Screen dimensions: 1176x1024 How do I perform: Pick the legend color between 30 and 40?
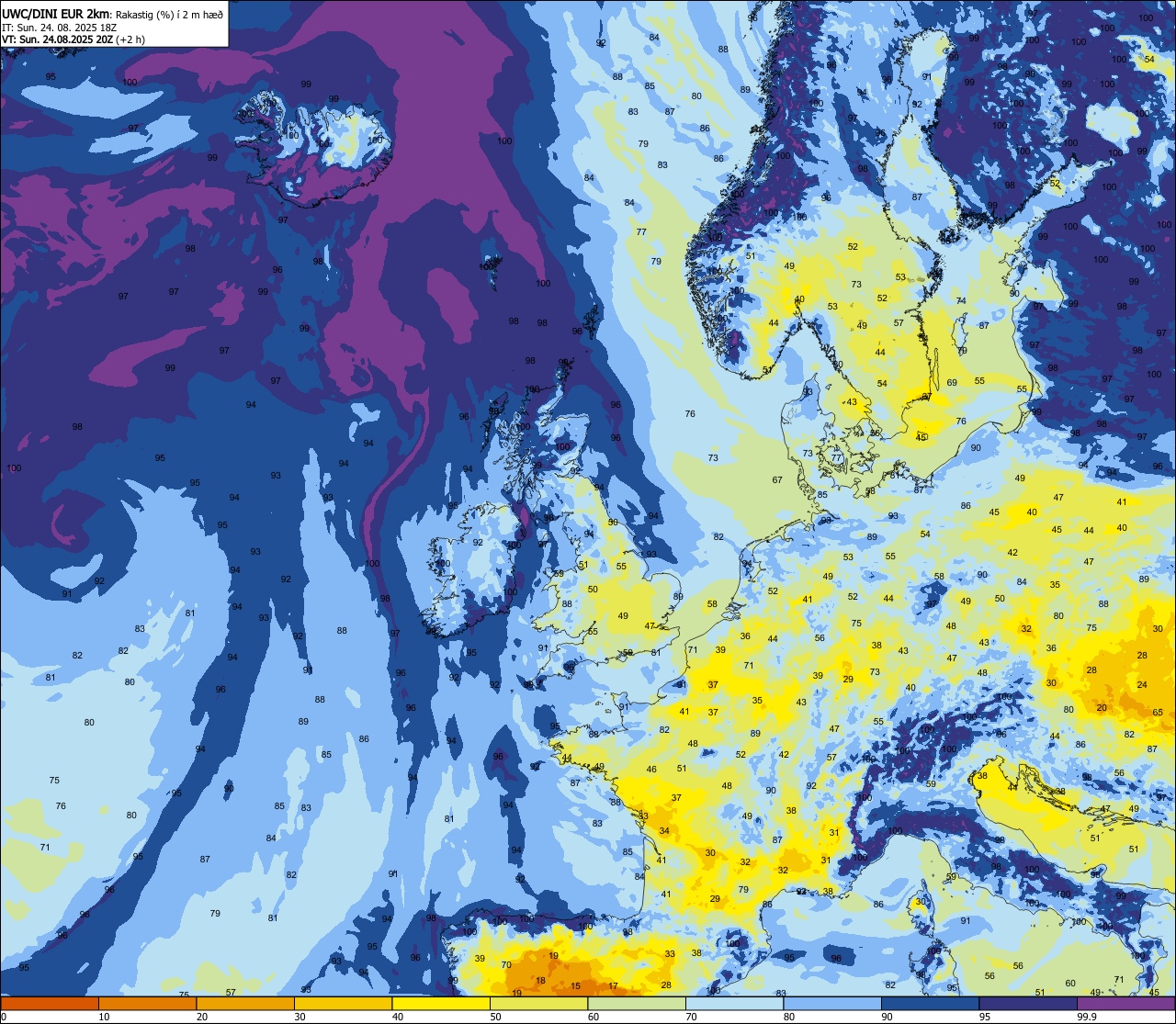(343, 1003)
